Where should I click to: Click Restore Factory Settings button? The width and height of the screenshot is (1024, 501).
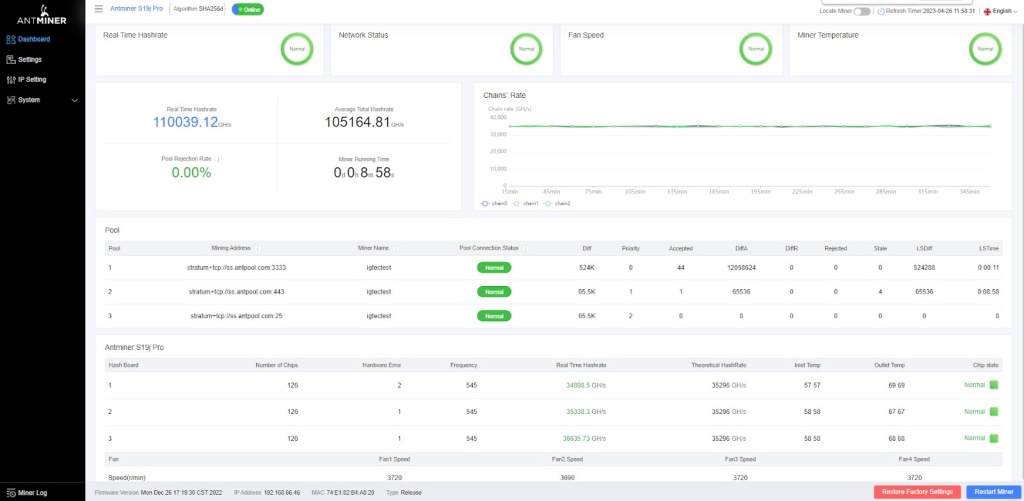click(x=918, y=492)
